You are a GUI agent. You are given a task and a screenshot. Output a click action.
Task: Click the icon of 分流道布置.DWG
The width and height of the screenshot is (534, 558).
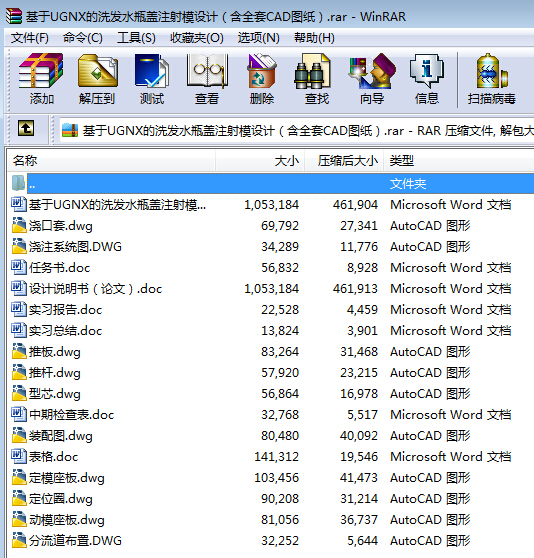19,540
